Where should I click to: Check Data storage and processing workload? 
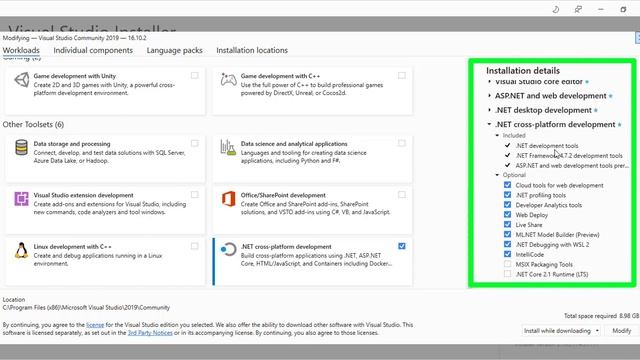pyautogui.click(x=195, y=143)
